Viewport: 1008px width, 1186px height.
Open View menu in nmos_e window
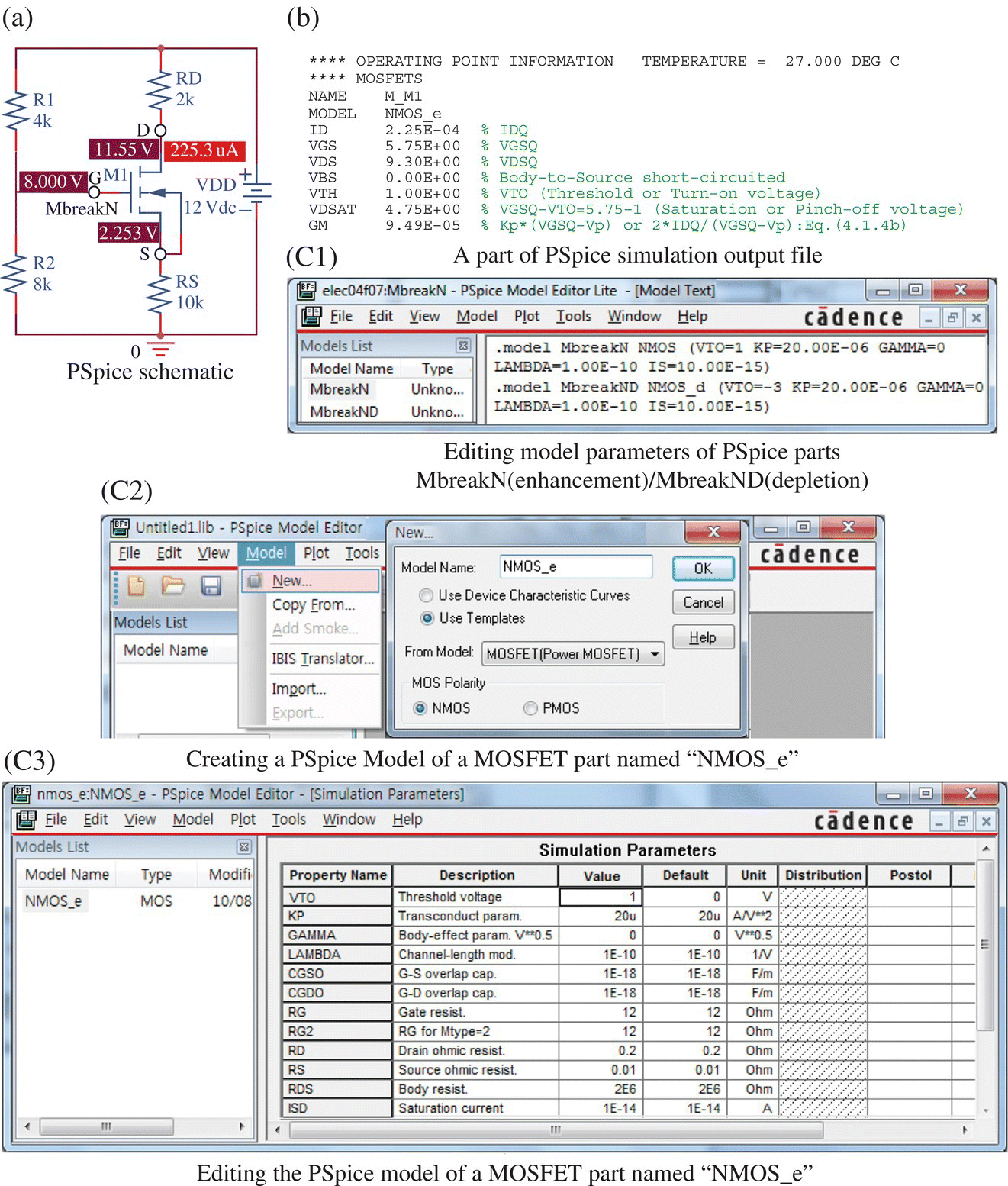[140, 820]
